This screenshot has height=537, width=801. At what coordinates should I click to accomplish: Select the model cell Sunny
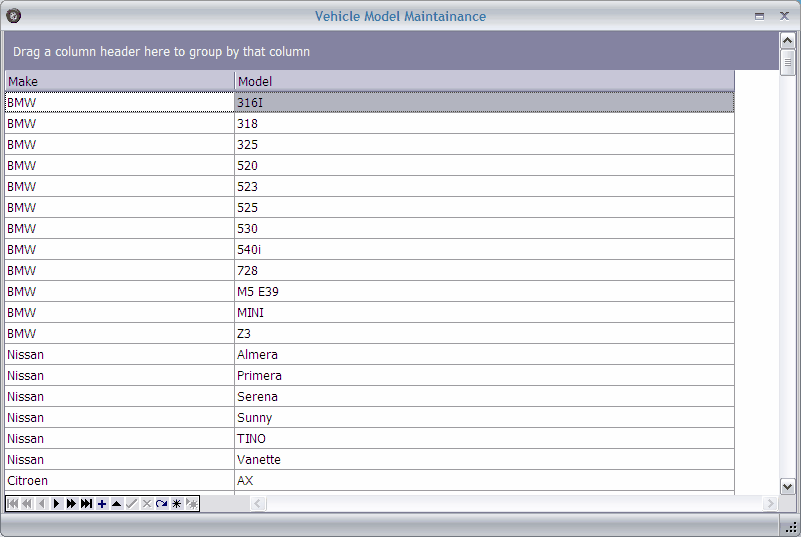tap(484, 417)
